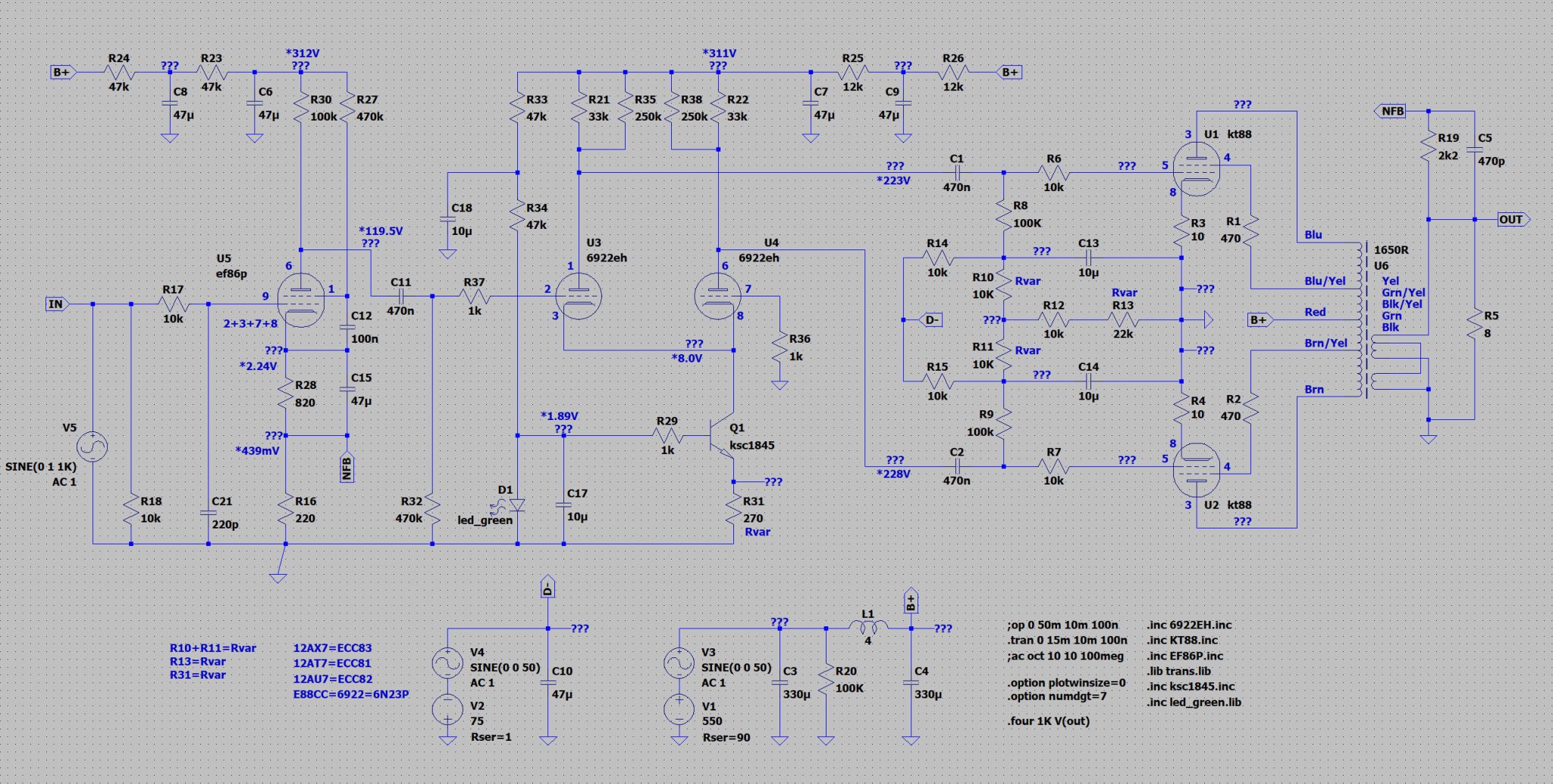The width and height of the screenshot is (1553, 784).
Task: Click the '*223V' voltage annotation
Action: (893, 180)
